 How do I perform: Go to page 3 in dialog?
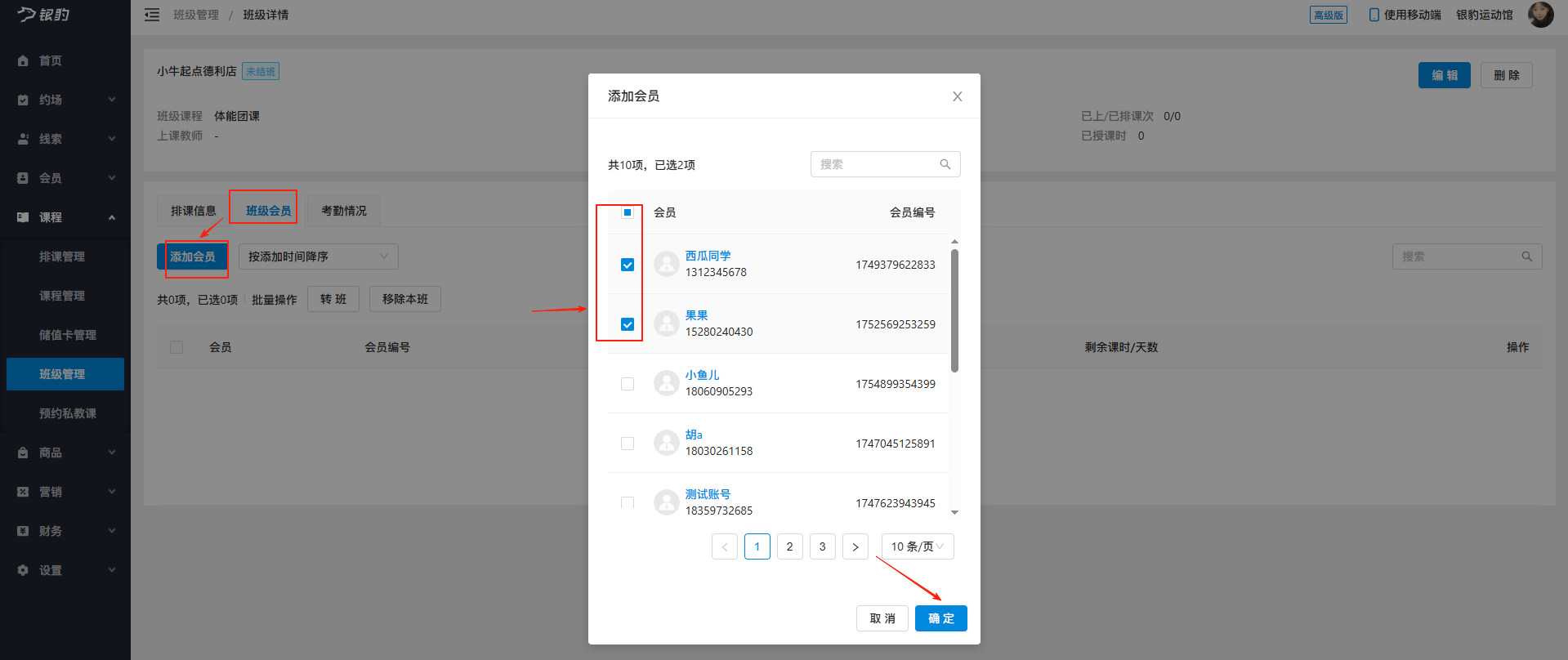point(823,546)
